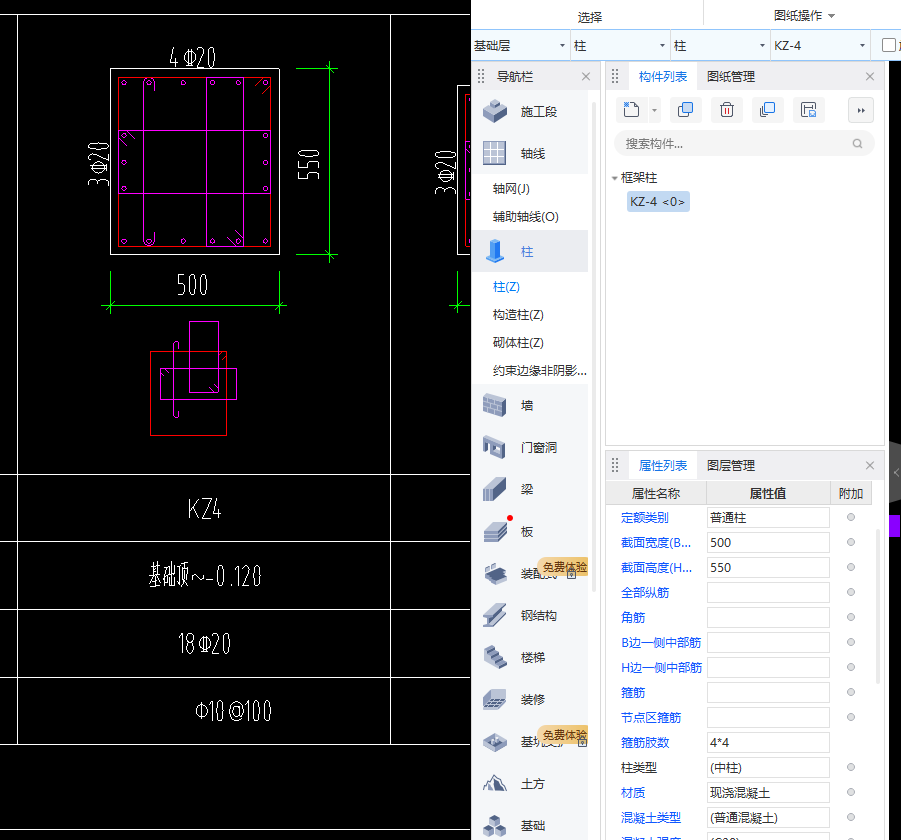
Task: Click the 全部纵筋 empty value field
Action: click(768, 592)
